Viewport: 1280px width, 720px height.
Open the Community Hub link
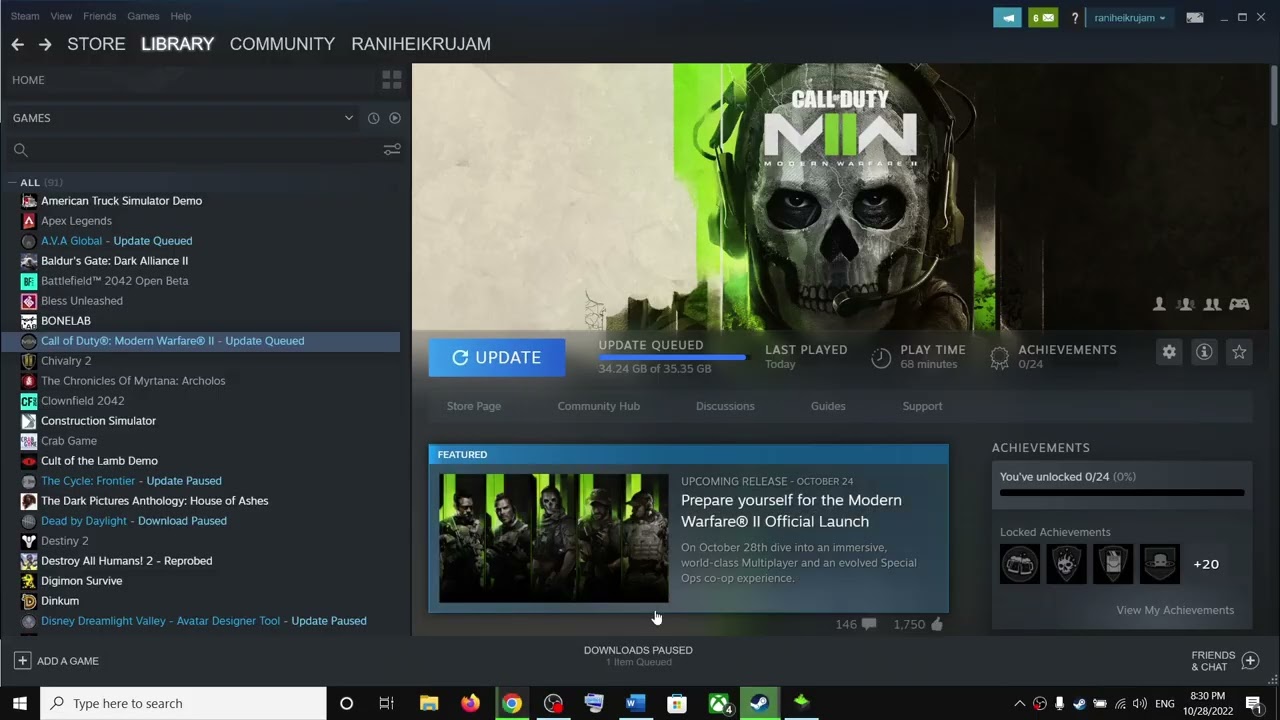(x=599, y=406)
